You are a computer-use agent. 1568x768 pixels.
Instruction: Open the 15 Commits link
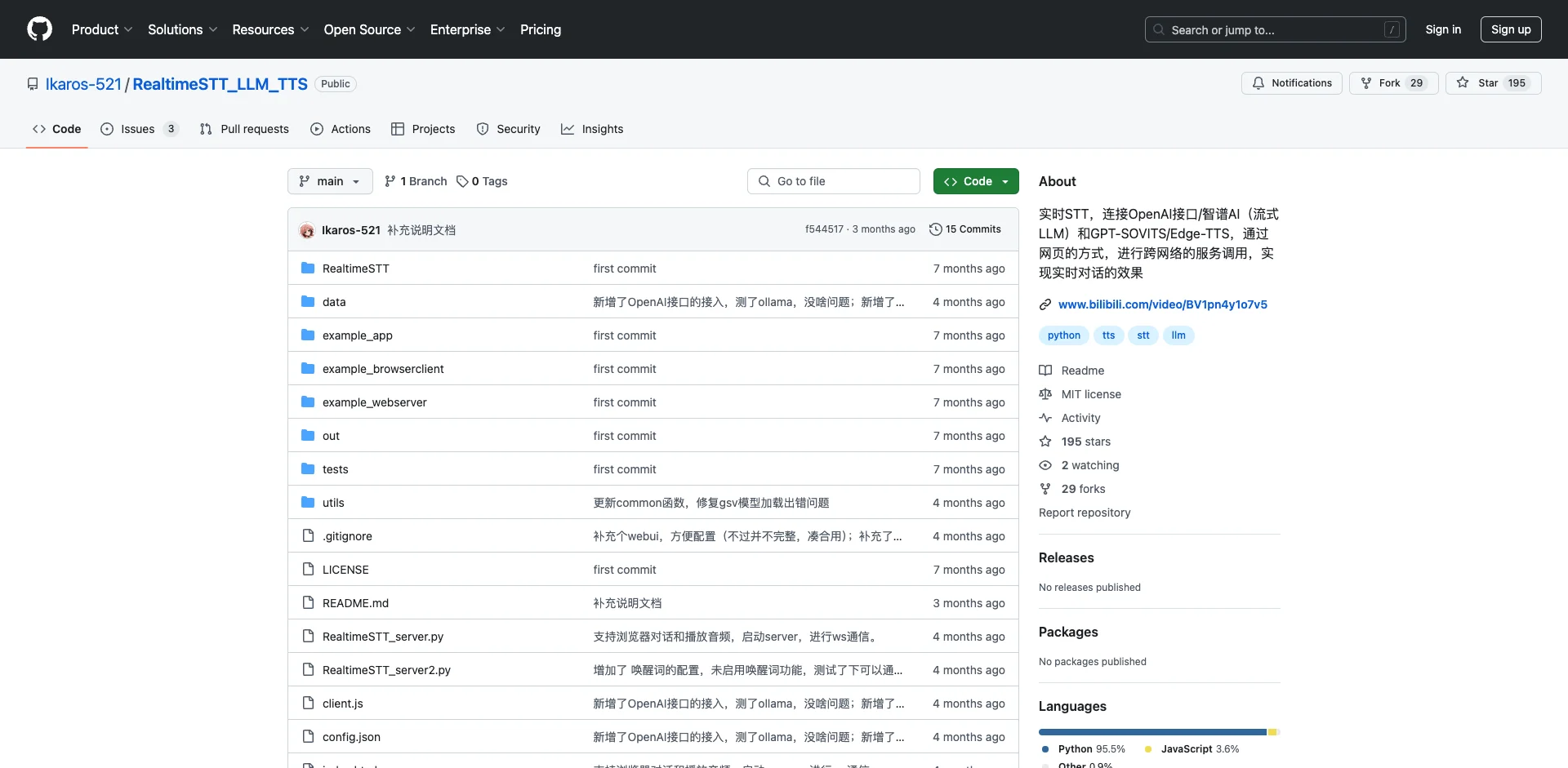pos(964,229)
